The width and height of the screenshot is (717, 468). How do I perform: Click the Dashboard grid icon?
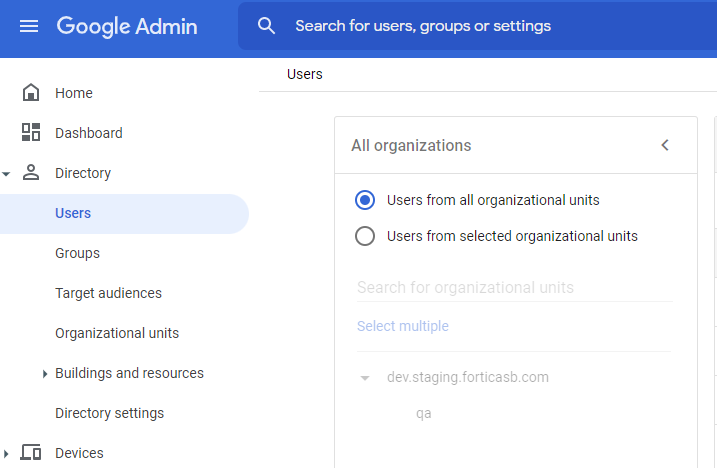(31, 133)
